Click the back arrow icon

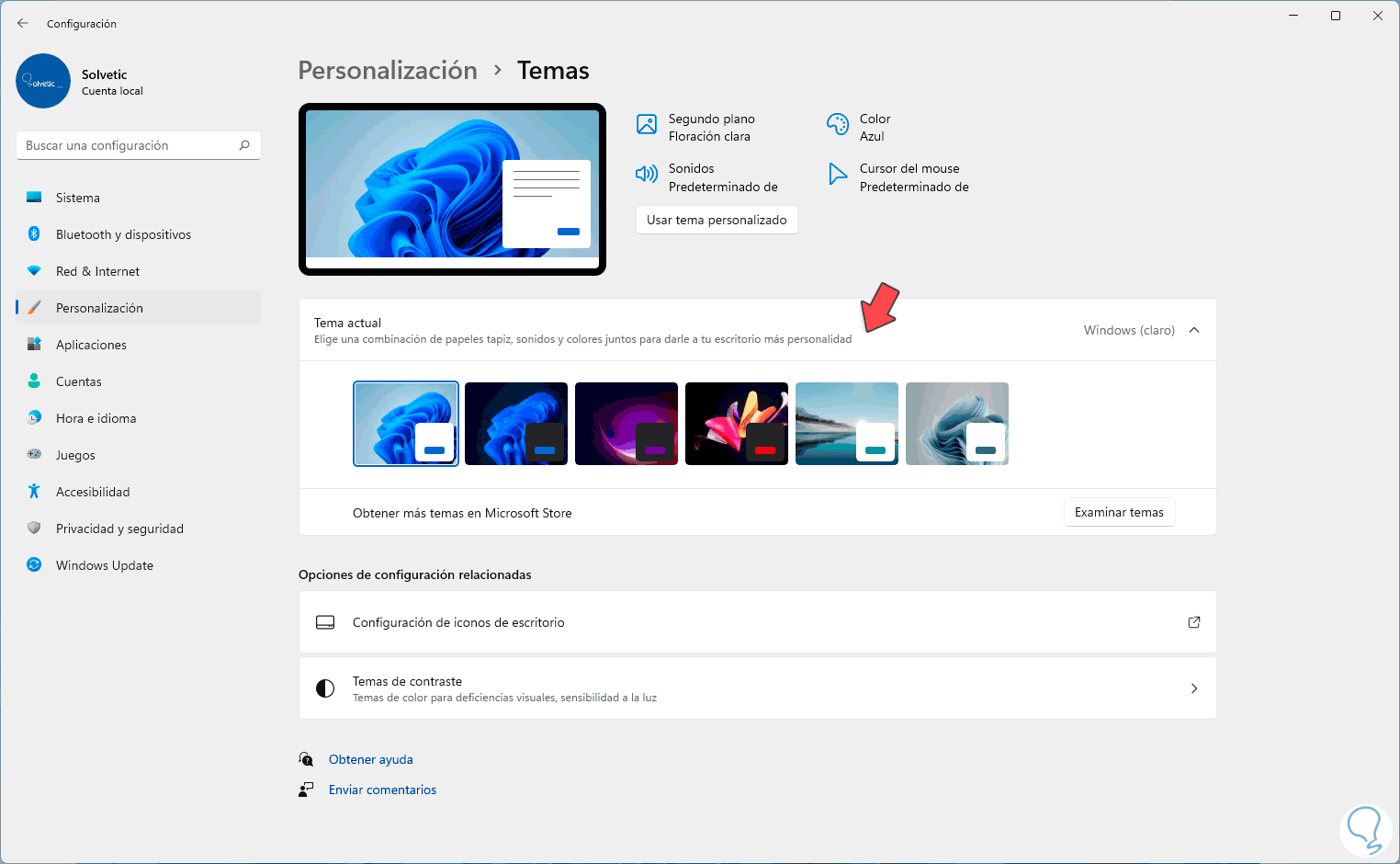click(23, 23)
